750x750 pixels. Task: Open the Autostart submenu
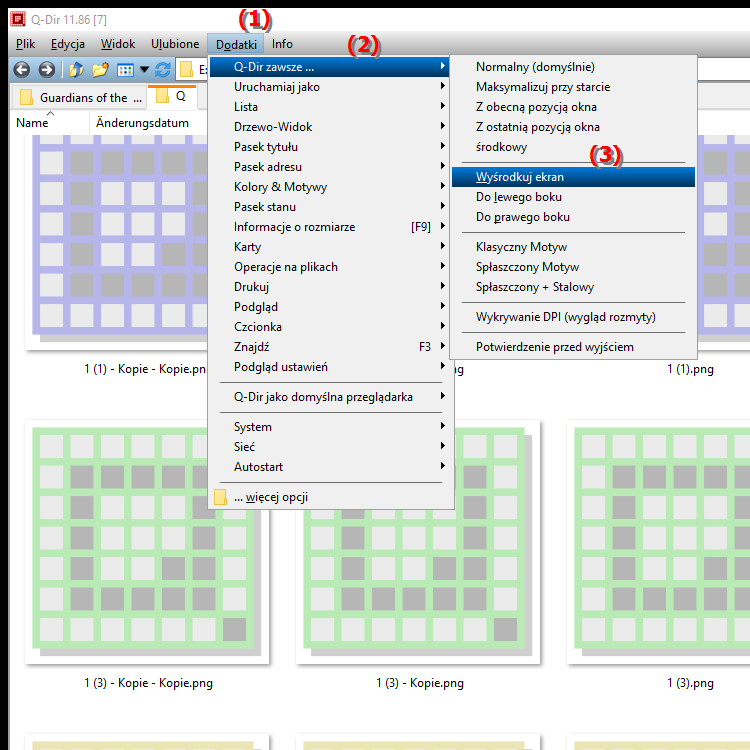point(329,467)
